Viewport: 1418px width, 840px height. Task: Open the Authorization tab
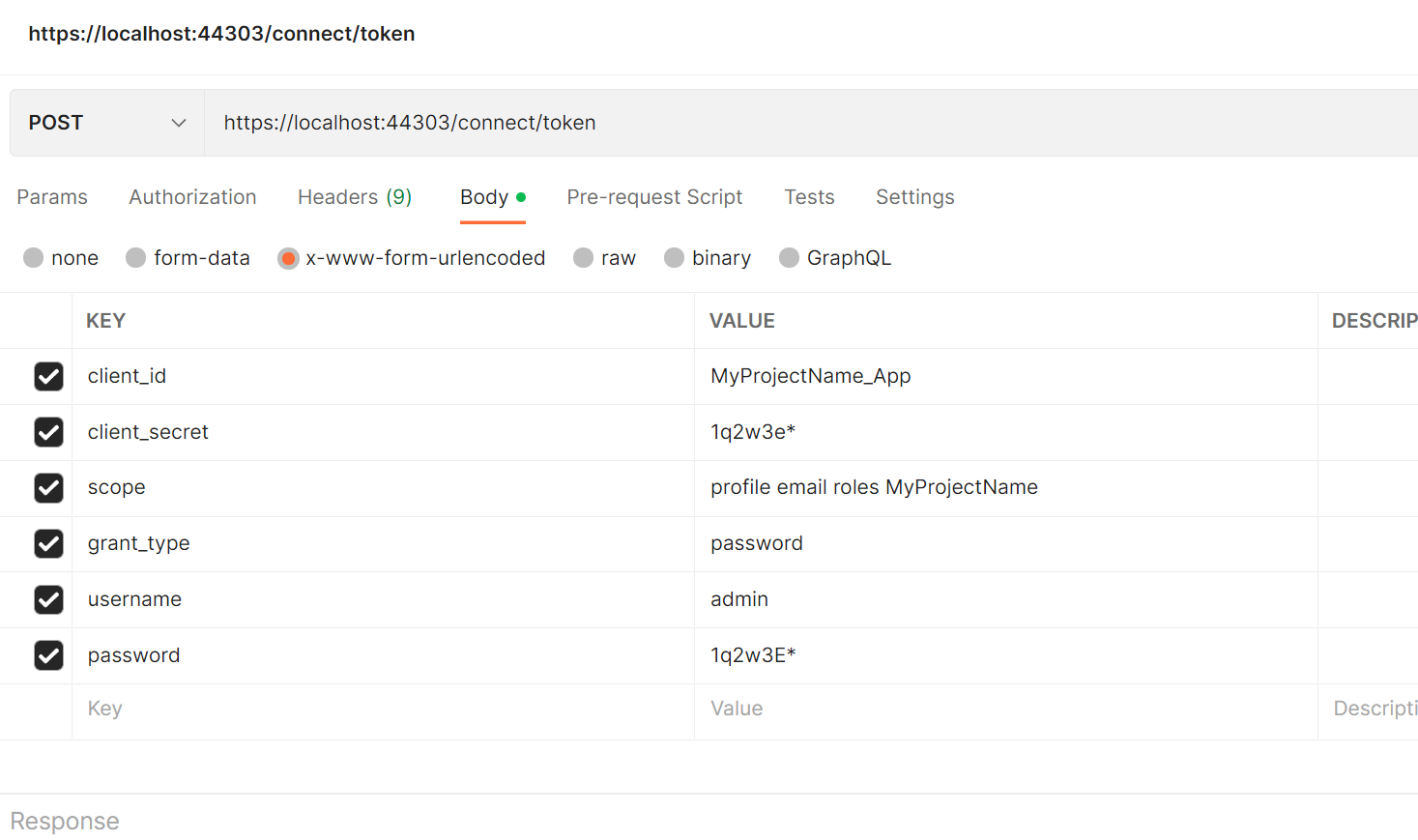tap(192, 197)
